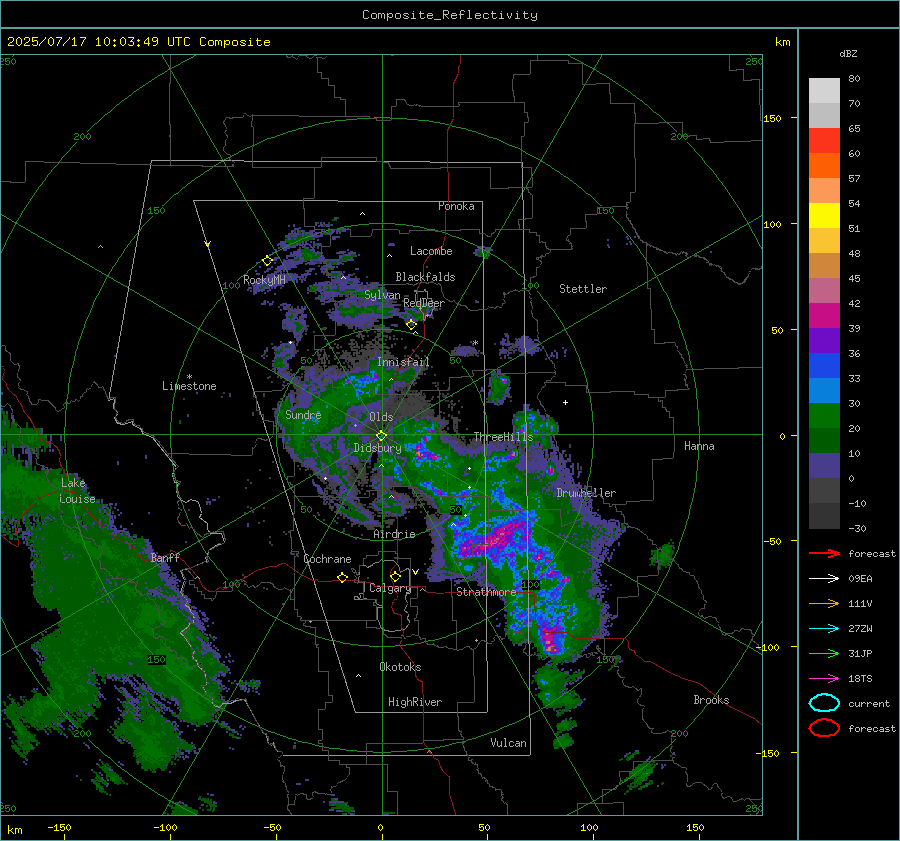Click the Innisfail city label

403,362
